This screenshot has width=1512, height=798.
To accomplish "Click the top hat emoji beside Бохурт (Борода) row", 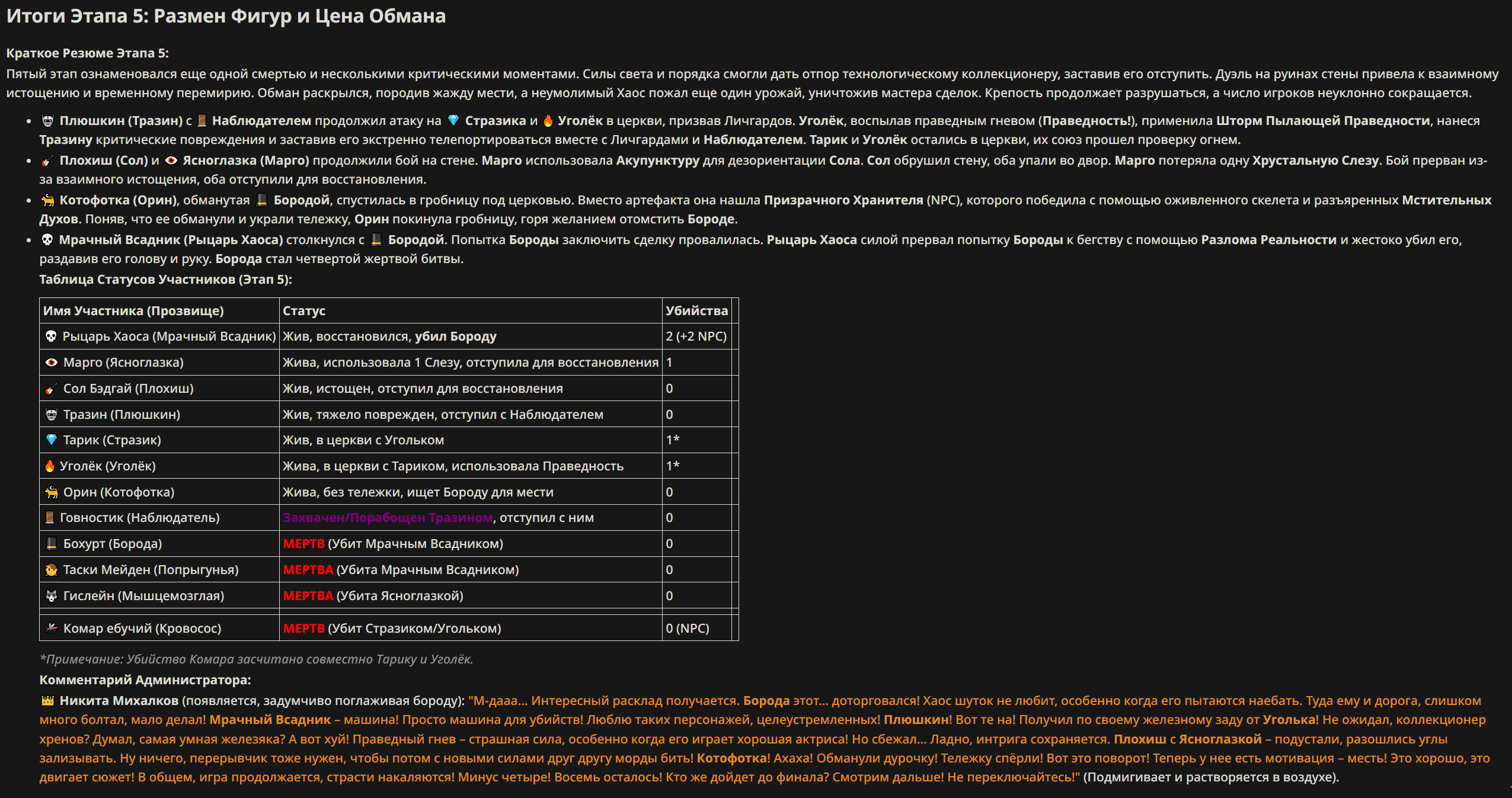I will click(52, 544).
